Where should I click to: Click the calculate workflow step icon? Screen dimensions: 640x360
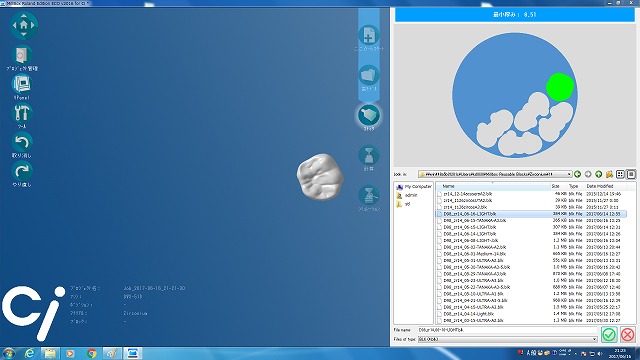[x=369, y=155]
